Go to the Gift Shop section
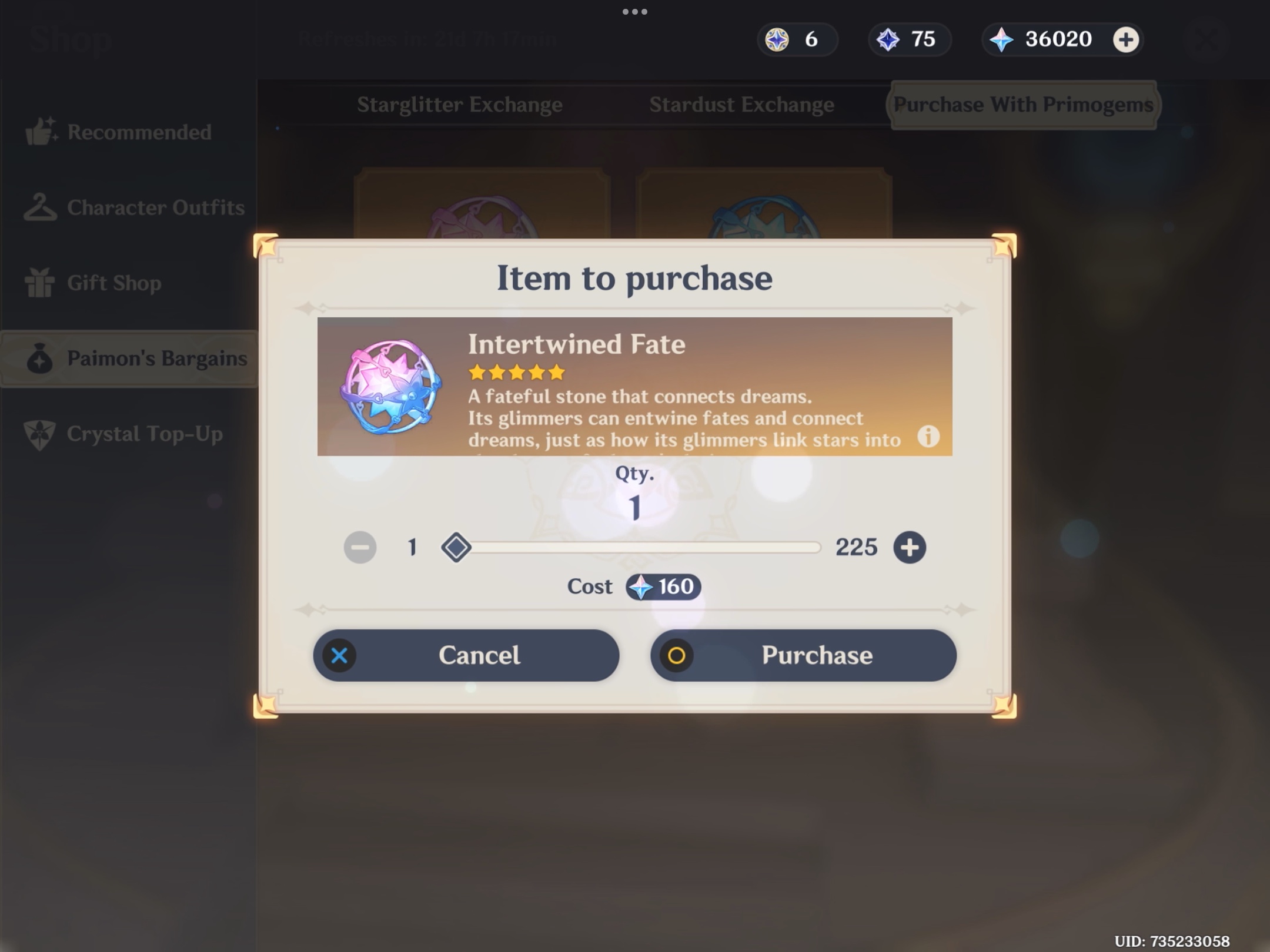The width and height of the screenshot is (1270, 952). 93,283
